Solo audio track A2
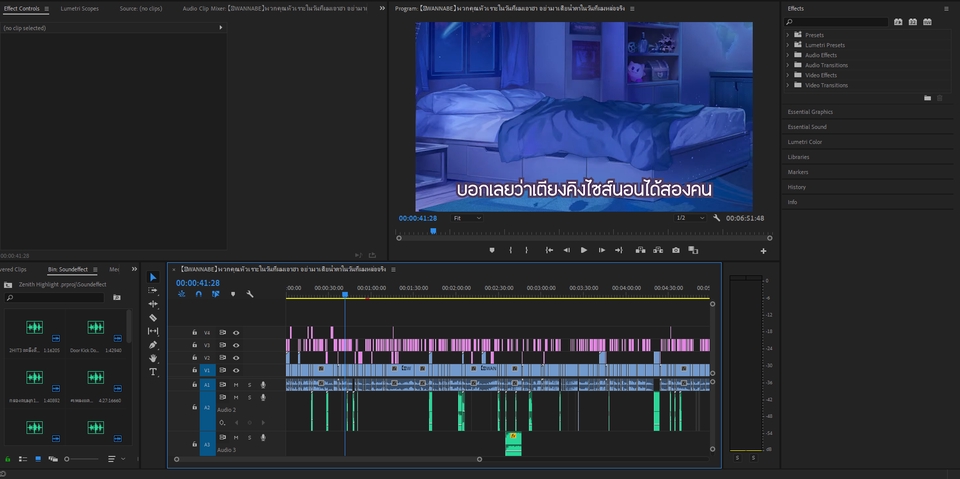Screen dimensions: 960x479 click(x=249, y=398)
